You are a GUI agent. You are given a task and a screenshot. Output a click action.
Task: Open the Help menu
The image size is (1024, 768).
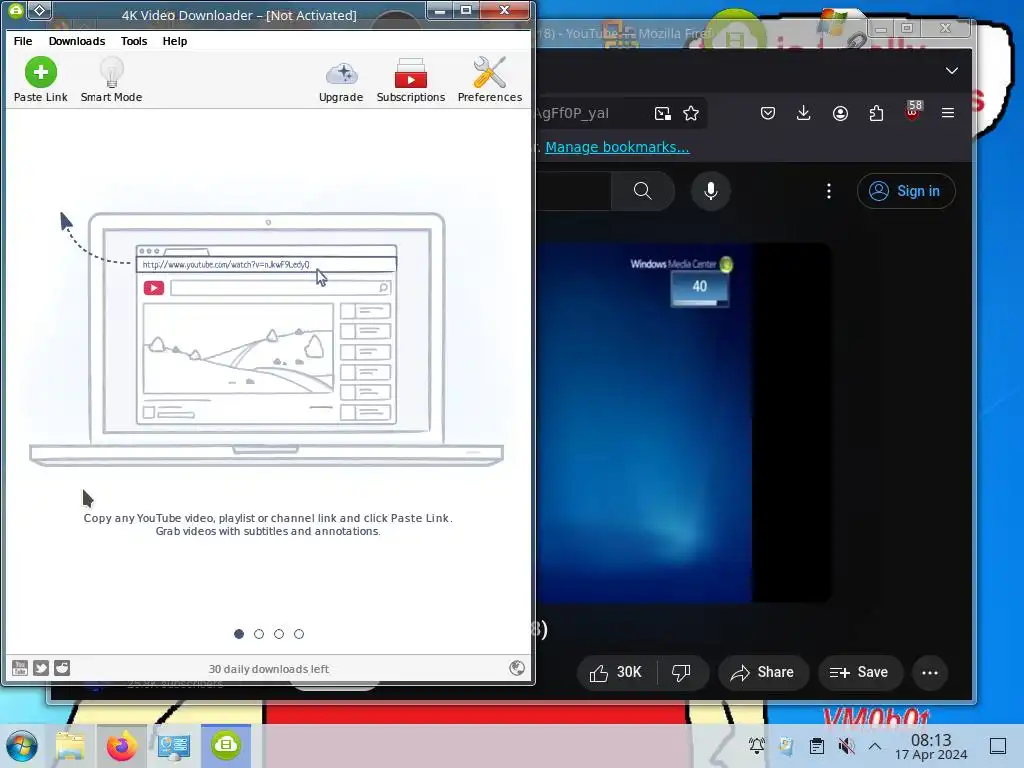point(174,40)
